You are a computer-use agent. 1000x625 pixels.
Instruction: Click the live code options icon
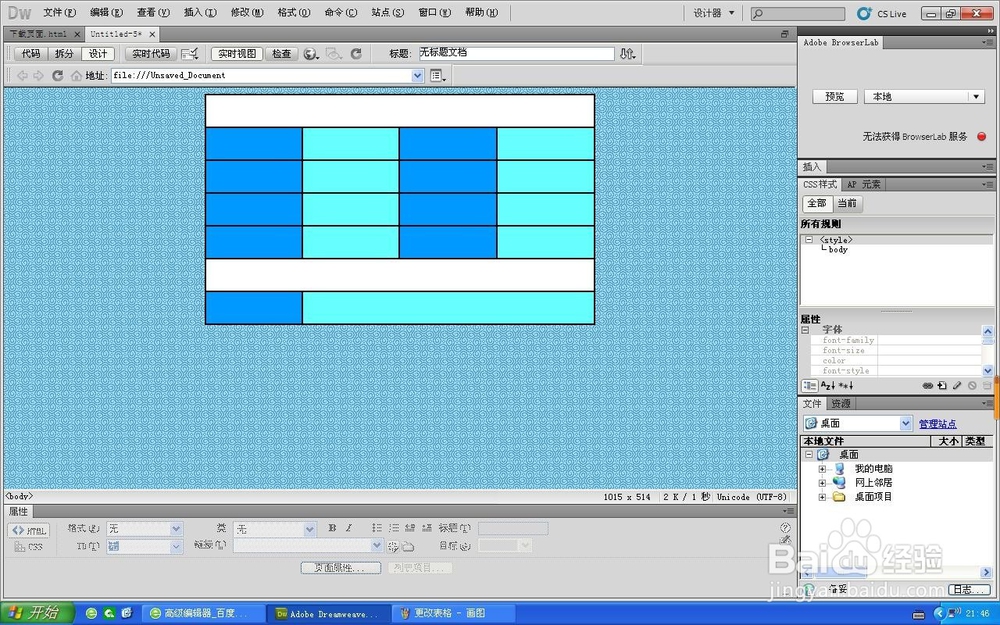tap(189, 54)
